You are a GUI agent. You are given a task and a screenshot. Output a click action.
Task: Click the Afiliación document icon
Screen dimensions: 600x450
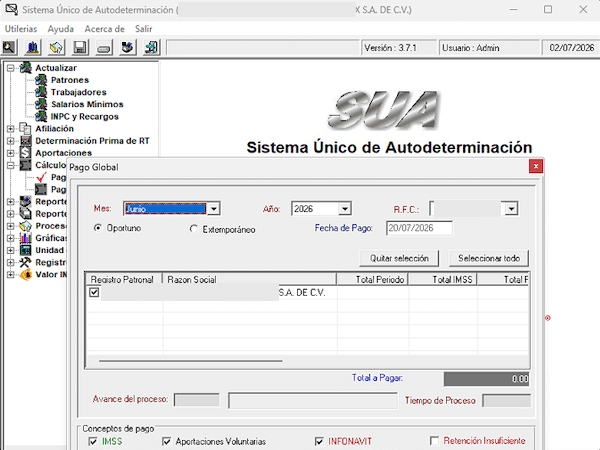[x=26, y=129]
